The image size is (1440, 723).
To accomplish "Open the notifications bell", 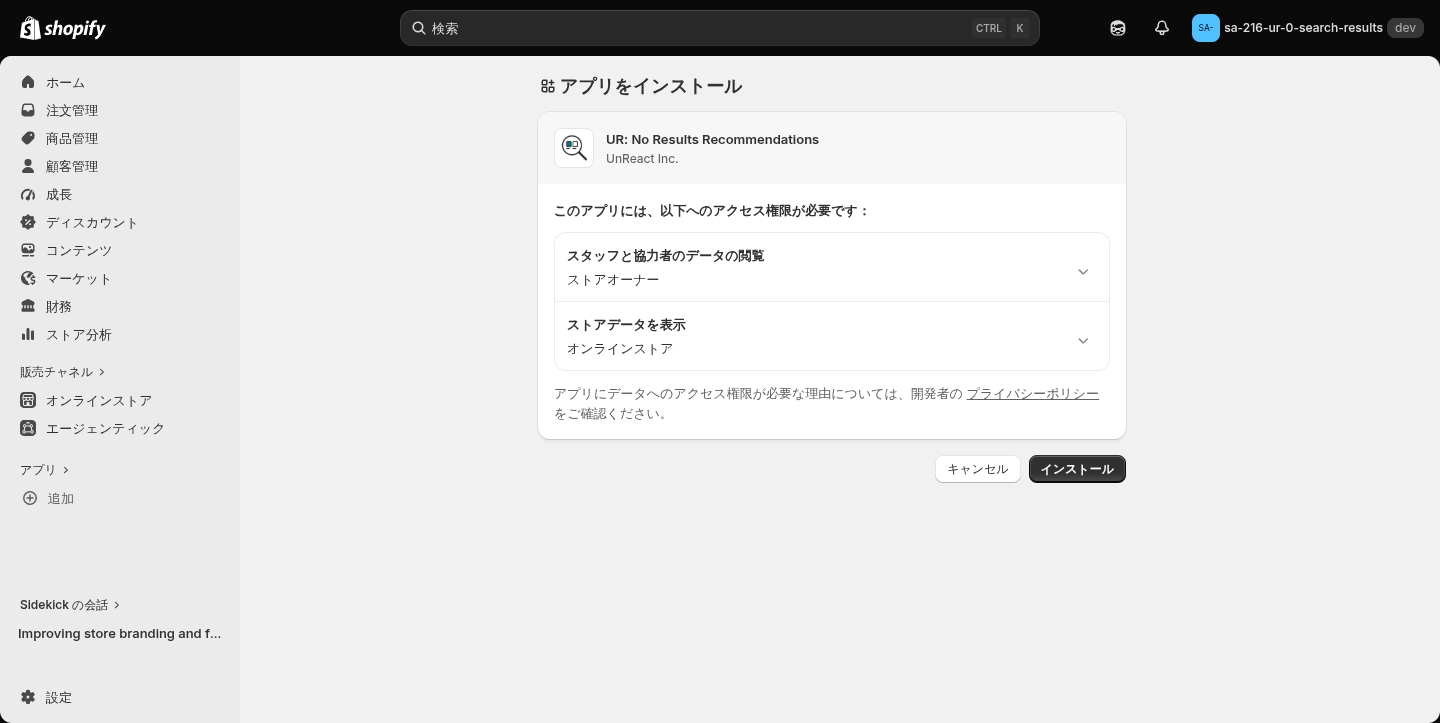I will [1162, 28].
